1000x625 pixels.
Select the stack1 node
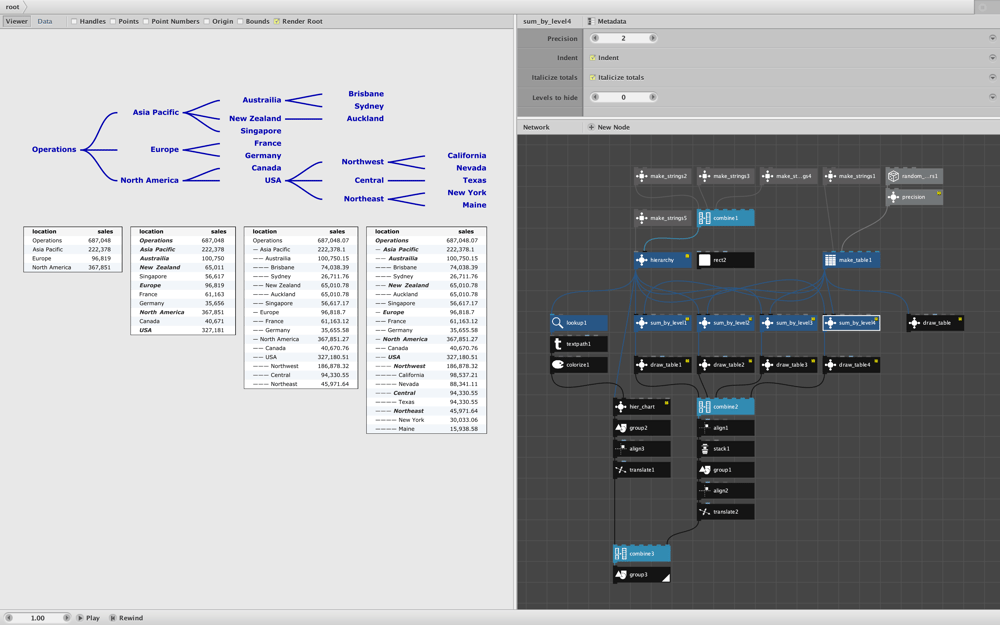click(x=726, y=449)
